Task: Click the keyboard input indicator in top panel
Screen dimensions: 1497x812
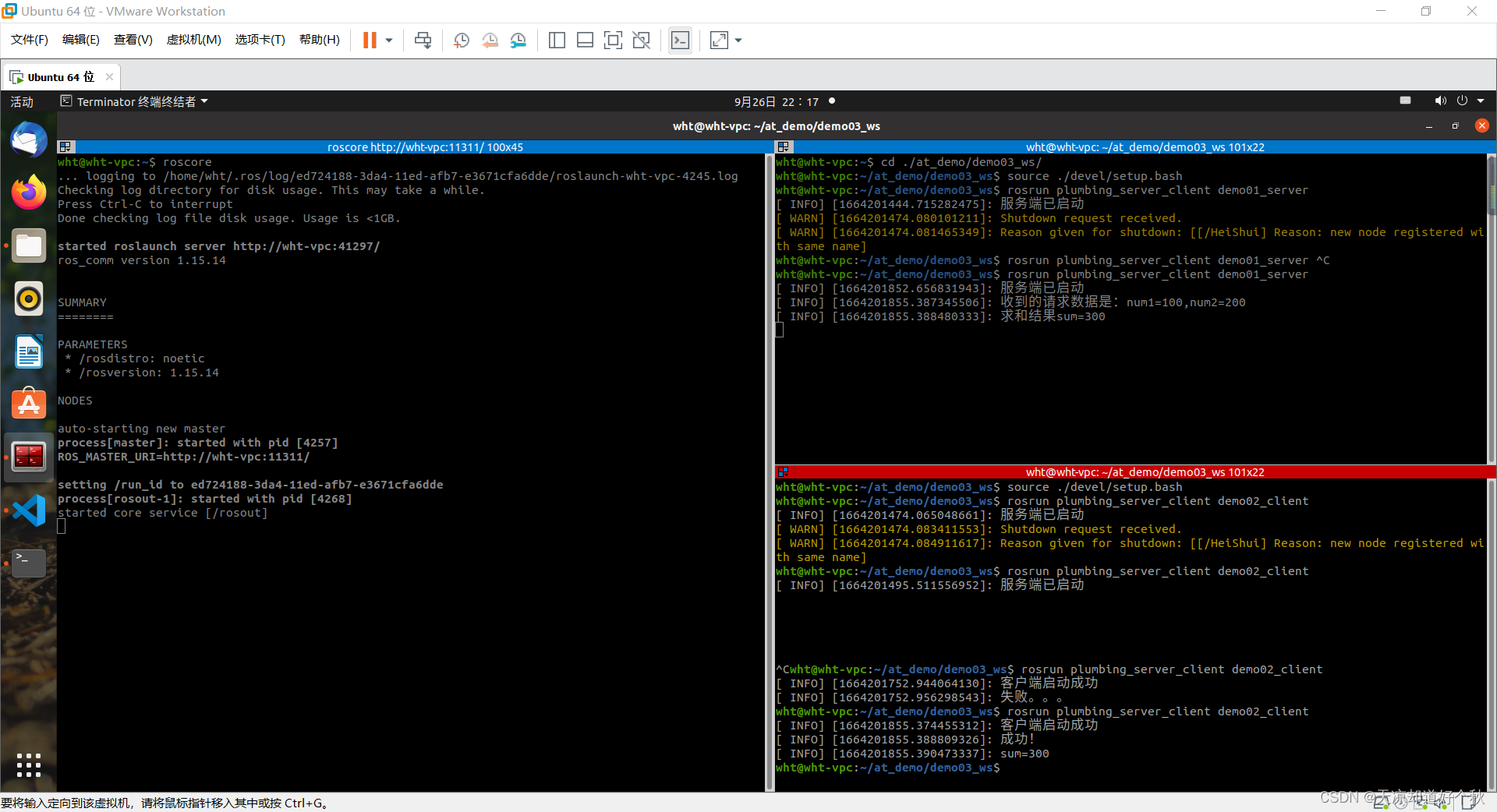Action: pyautogui.click(x=1405, y=101)
